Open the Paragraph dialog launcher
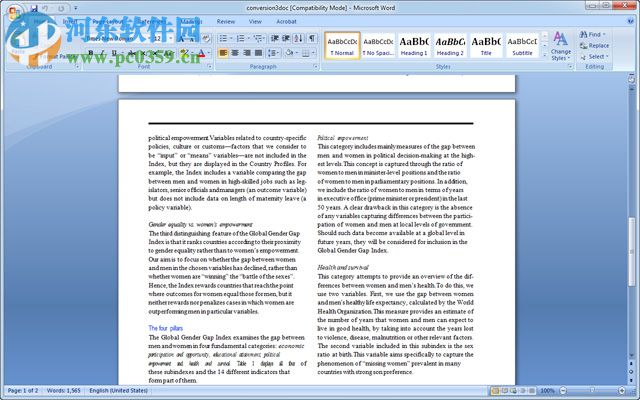 point(316,67)
